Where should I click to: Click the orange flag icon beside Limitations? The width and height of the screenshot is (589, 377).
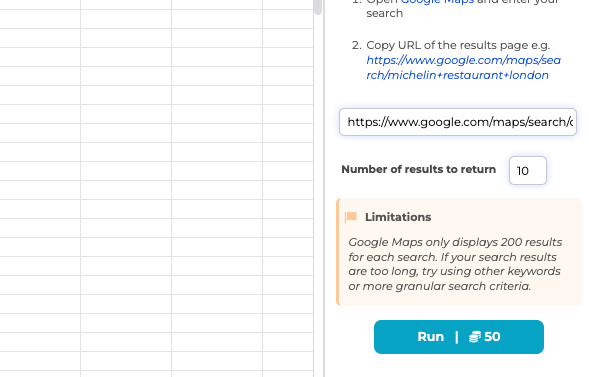350,217
